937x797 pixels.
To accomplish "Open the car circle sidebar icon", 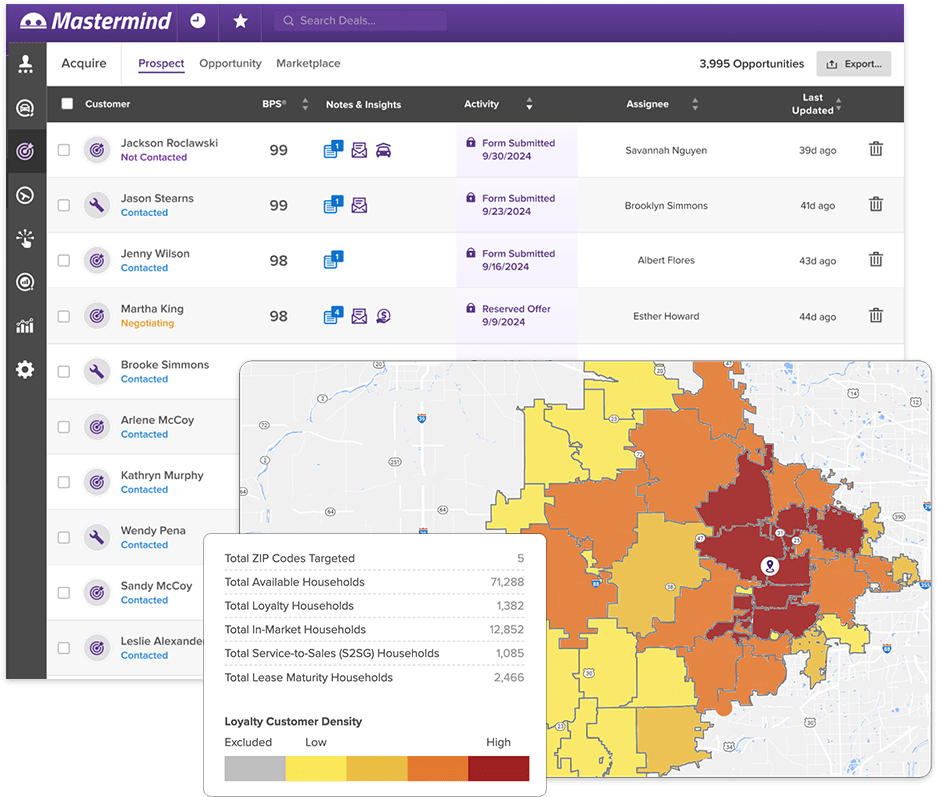I will coord(25,108).
